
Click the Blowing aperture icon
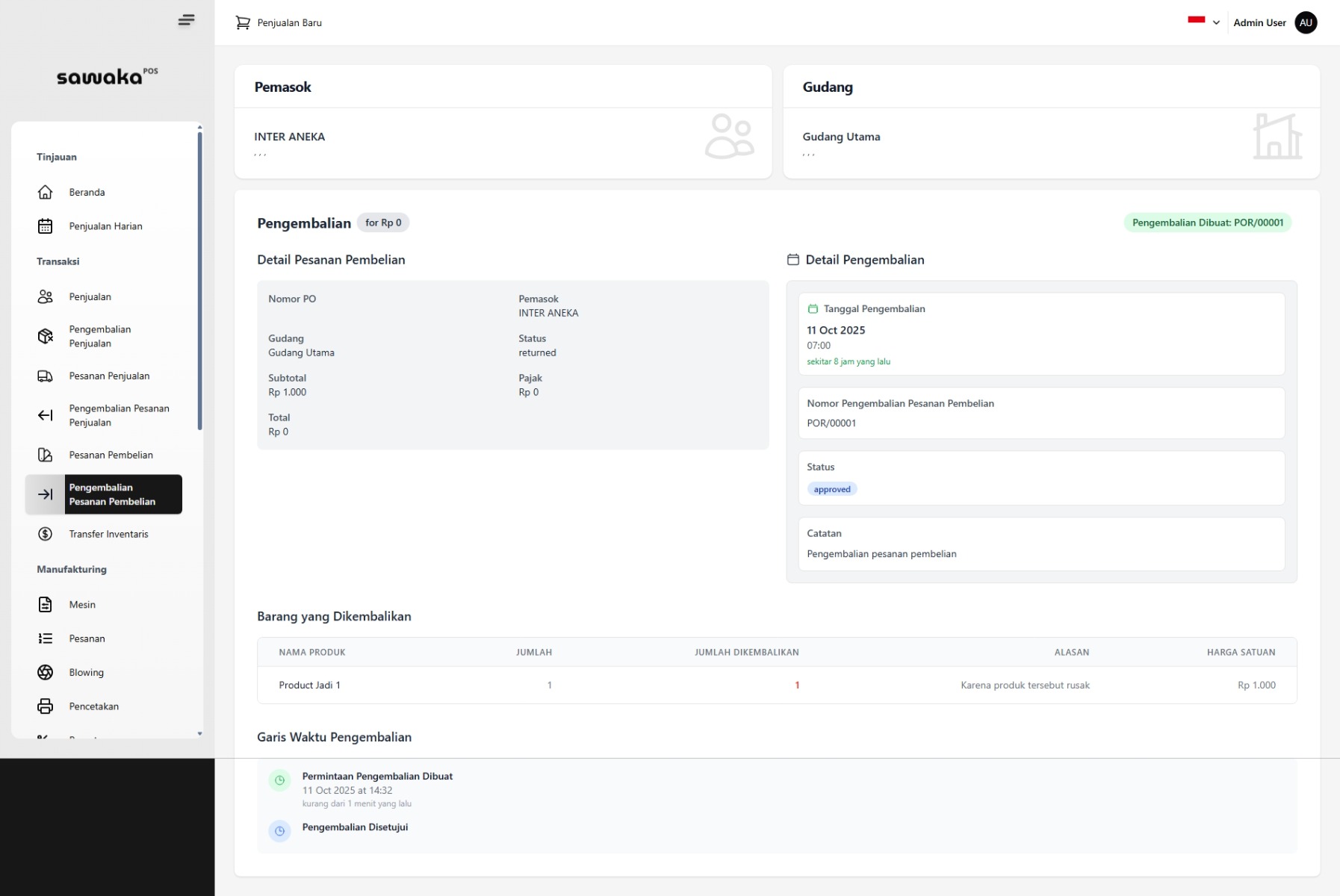pos(46,673)
